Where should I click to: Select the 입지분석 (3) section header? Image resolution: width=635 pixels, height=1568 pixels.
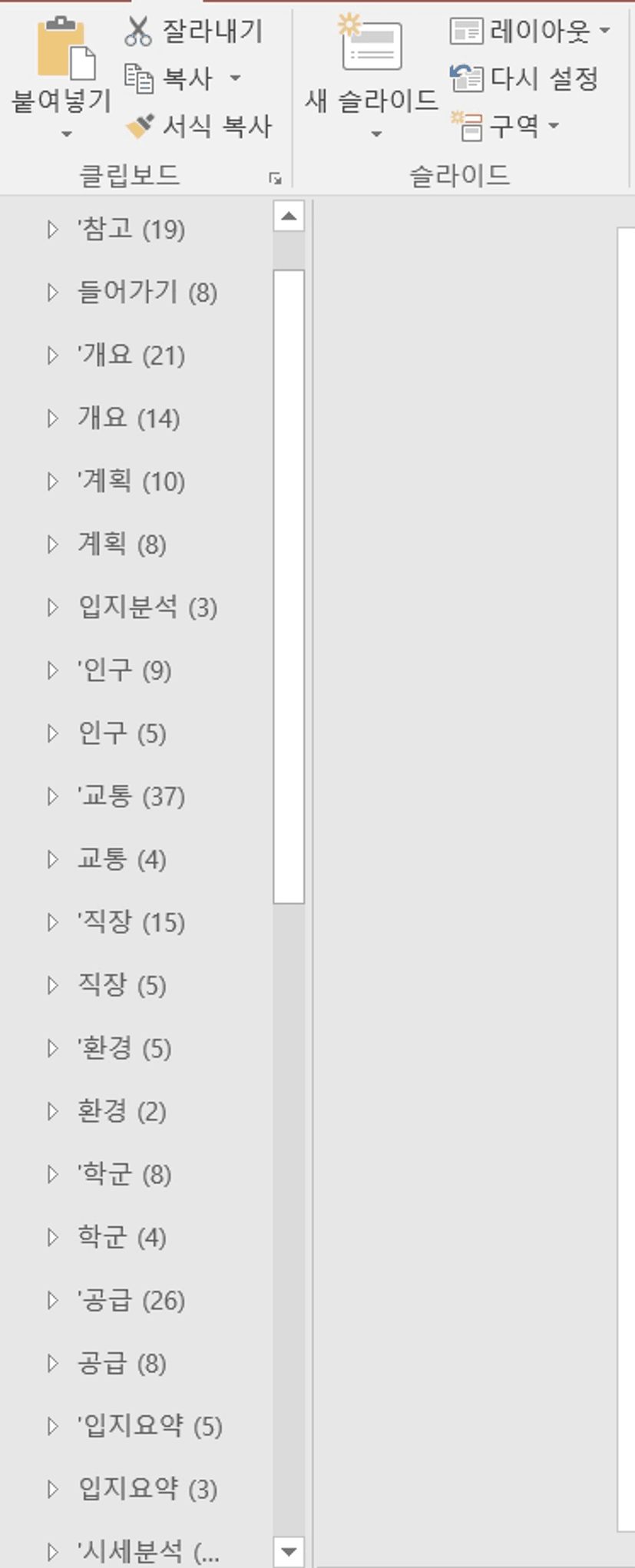147,607
